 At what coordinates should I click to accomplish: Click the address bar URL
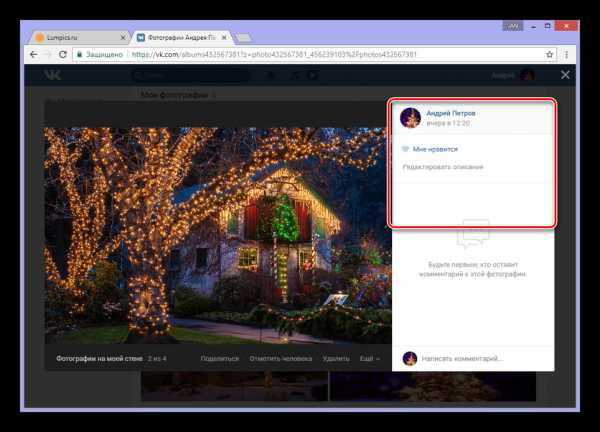click(x=274, y=54)
